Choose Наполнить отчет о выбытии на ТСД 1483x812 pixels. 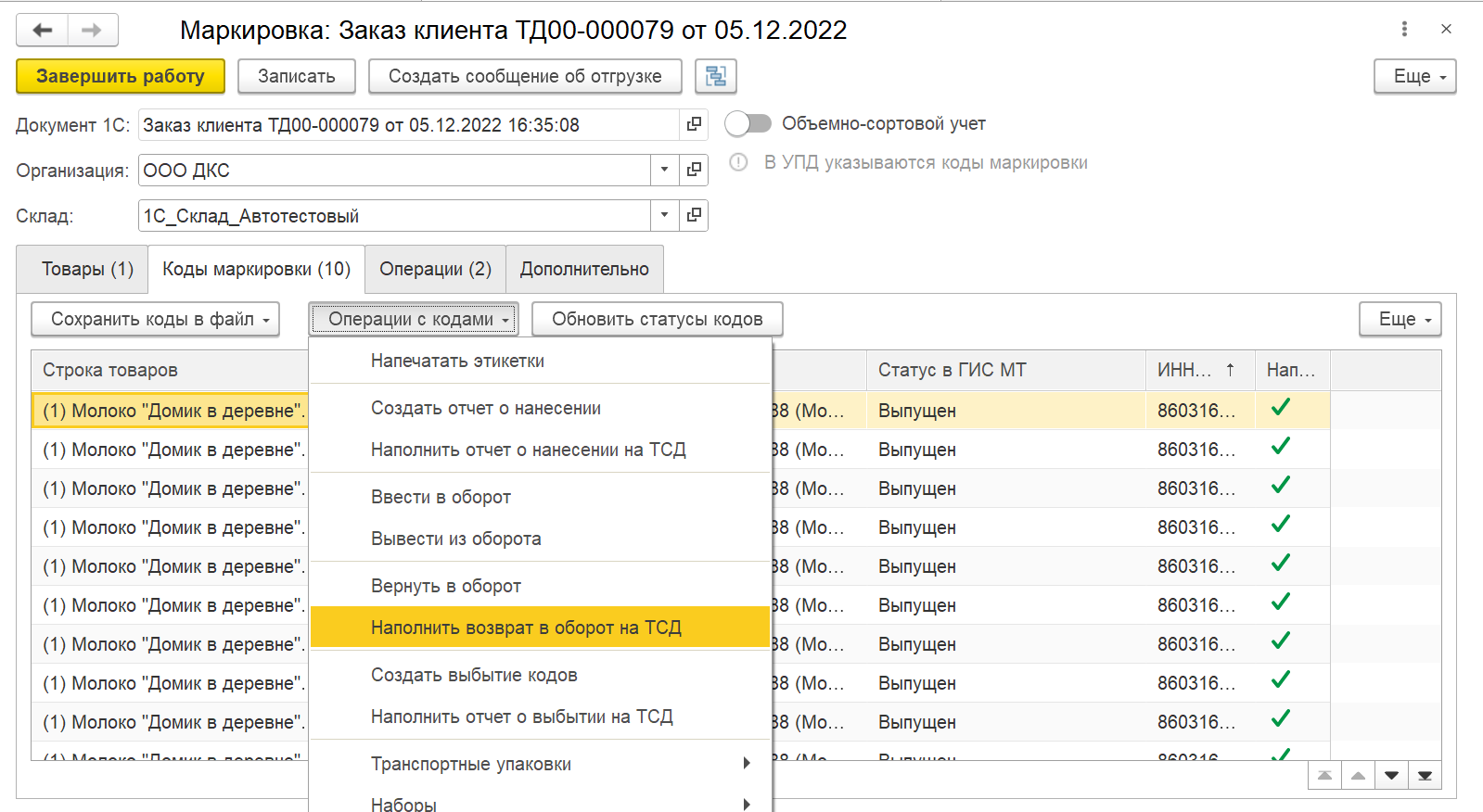pos(540,717)
